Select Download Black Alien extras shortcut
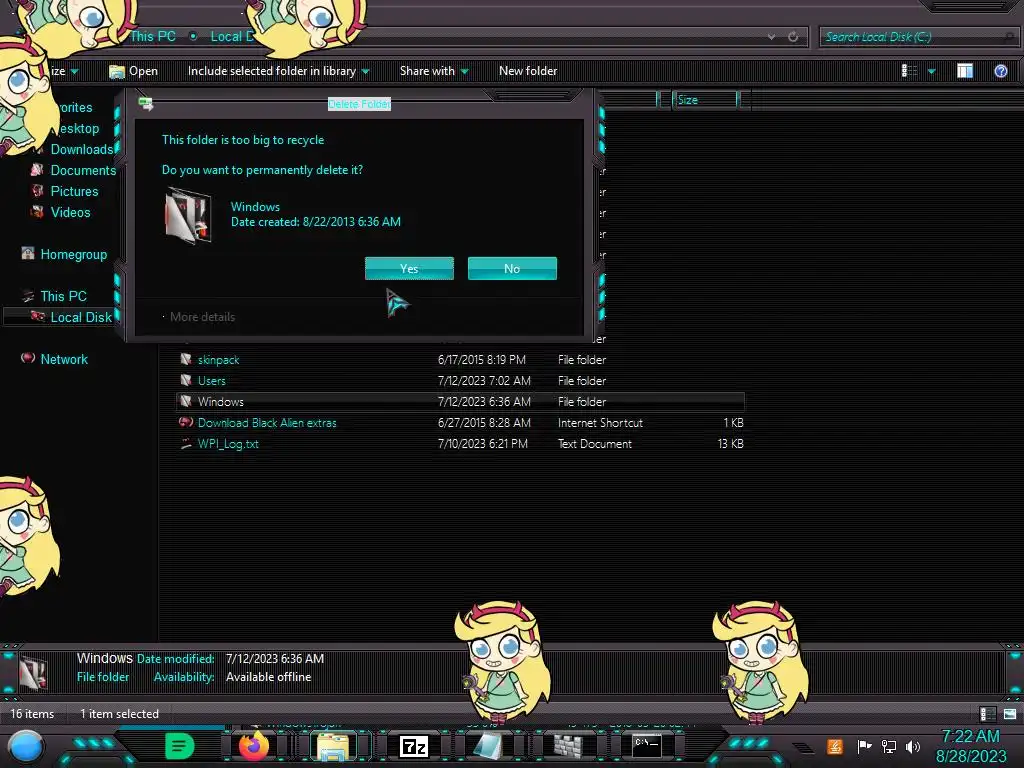This screenshot has height=768, width=1024. 460,423
